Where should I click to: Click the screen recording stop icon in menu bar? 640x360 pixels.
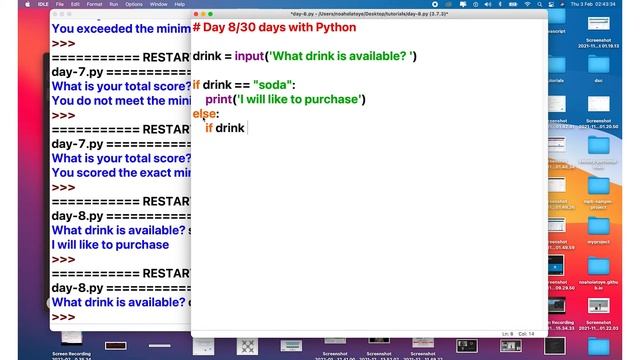tap(435, 4)
